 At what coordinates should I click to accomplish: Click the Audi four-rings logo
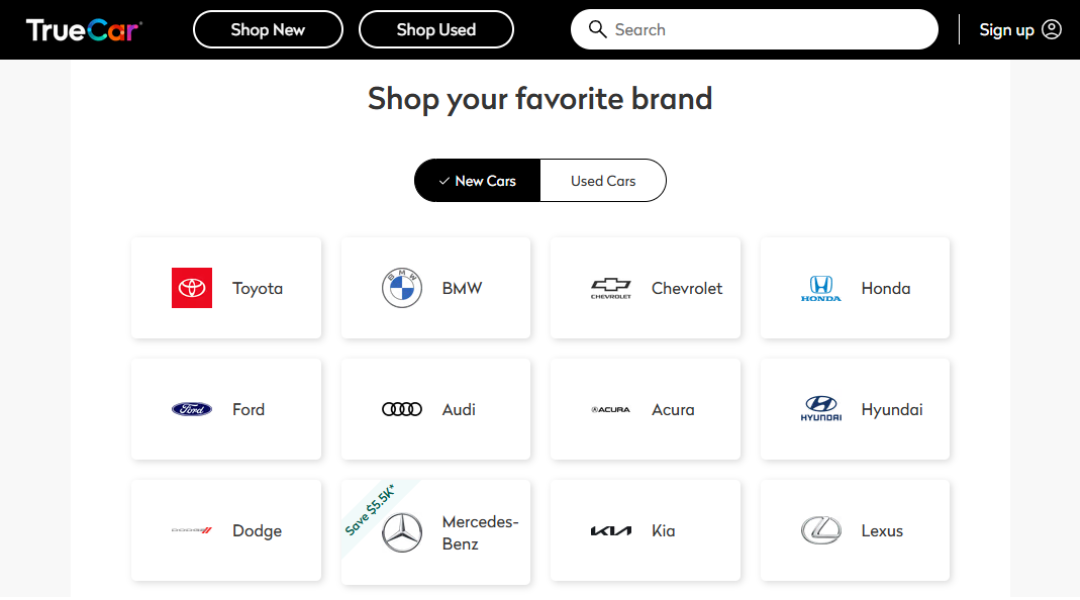[402, 409]
